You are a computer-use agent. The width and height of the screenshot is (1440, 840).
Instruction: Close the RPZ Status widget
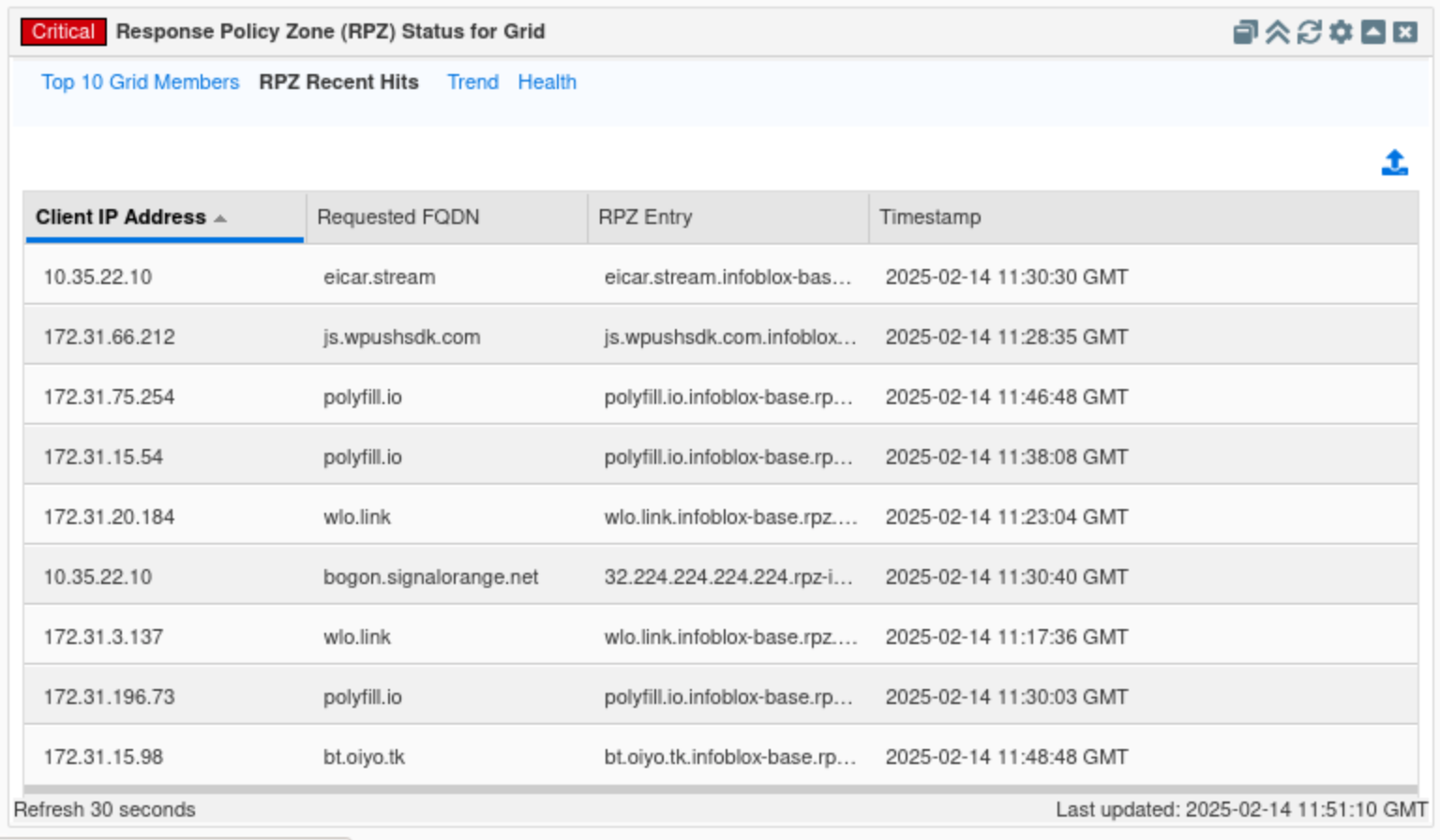(x=1404, y=33)
